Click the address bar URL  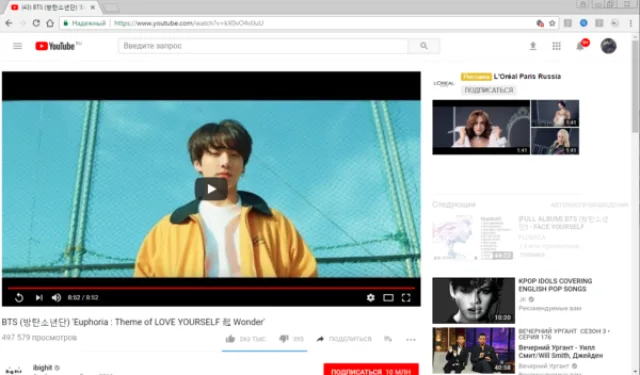click(189, 23)
